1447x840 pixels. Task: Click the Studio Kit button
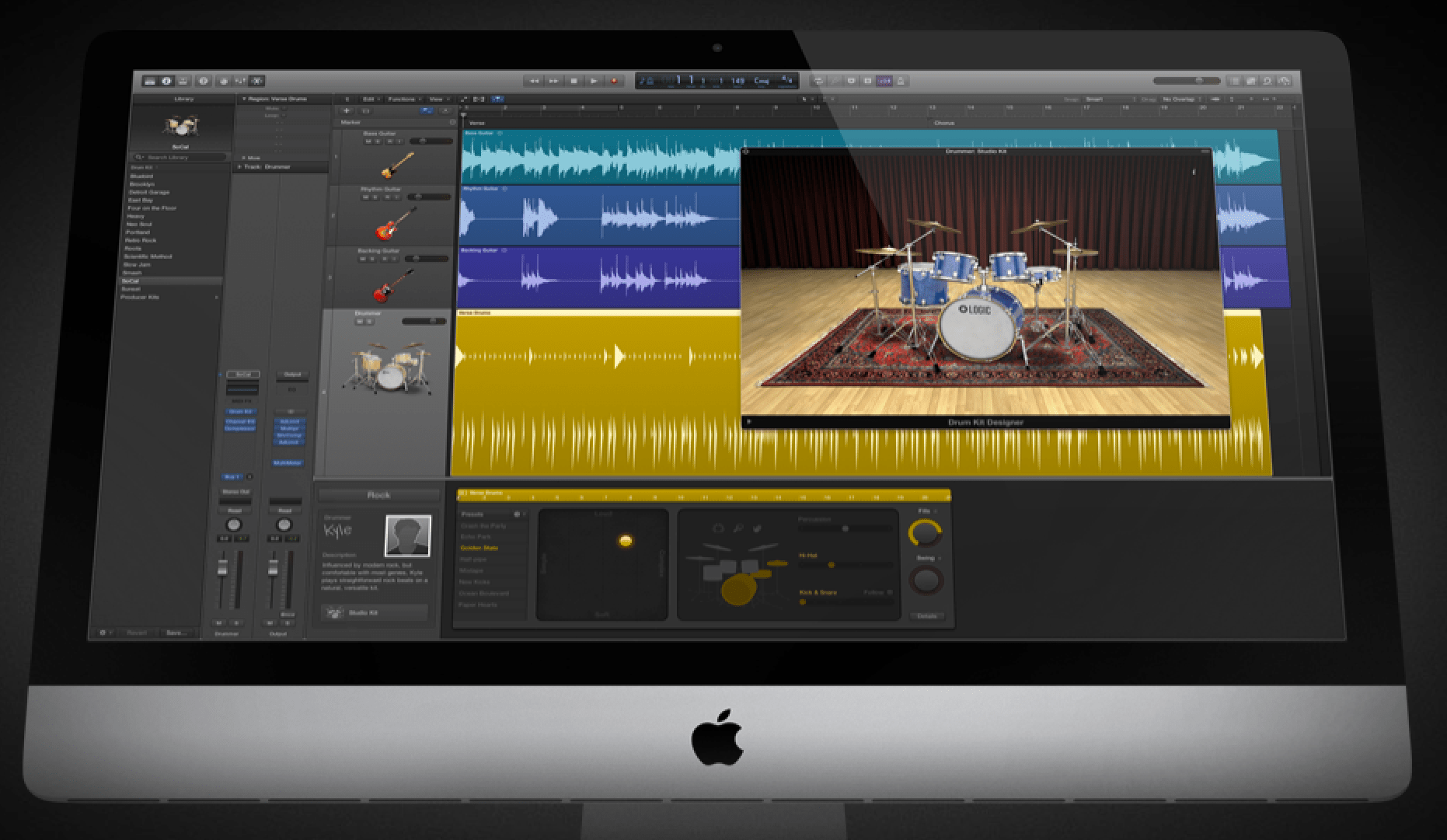[x=374, y=613]
